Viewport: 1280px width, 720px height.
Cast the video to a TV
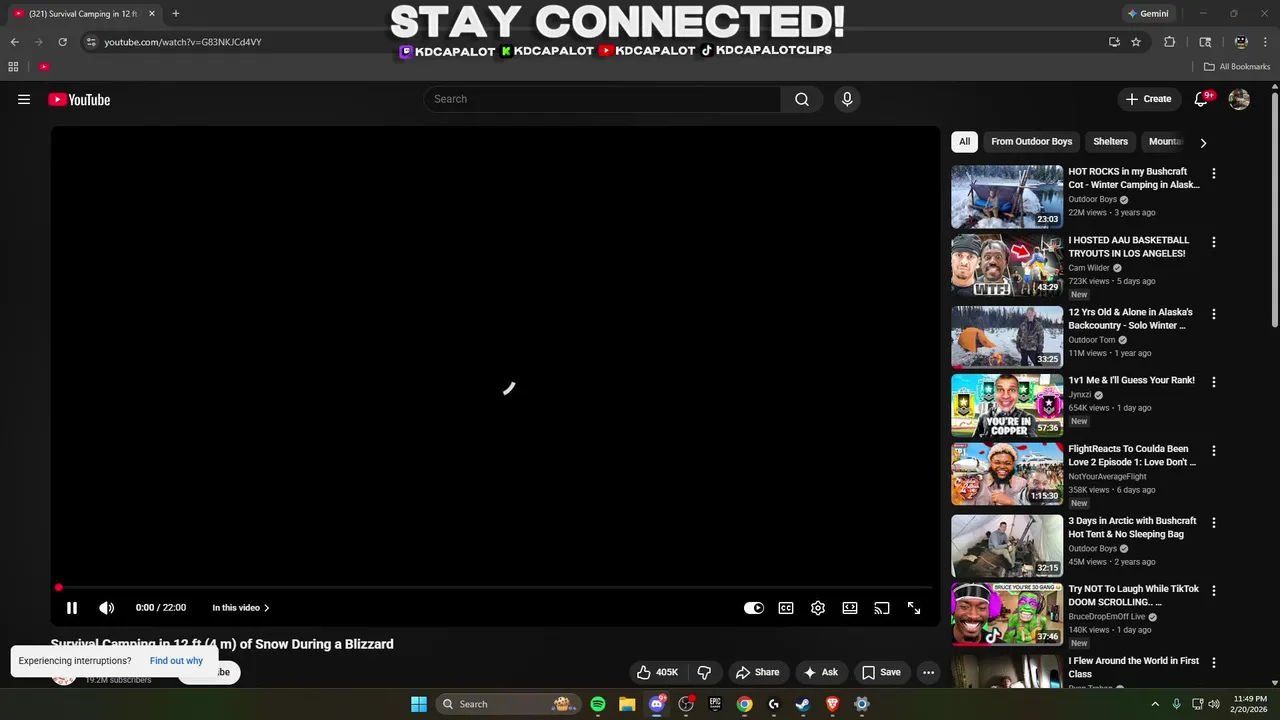pos(882,608)
